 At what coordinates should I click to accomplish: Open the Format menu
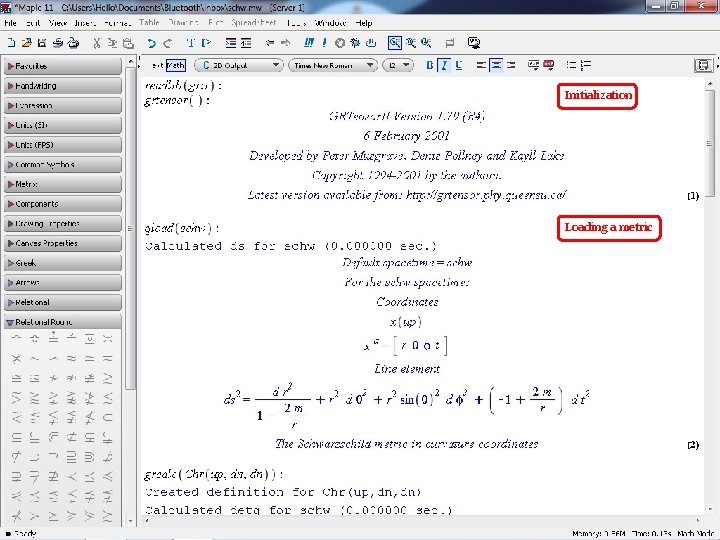(x=117, y=23)
